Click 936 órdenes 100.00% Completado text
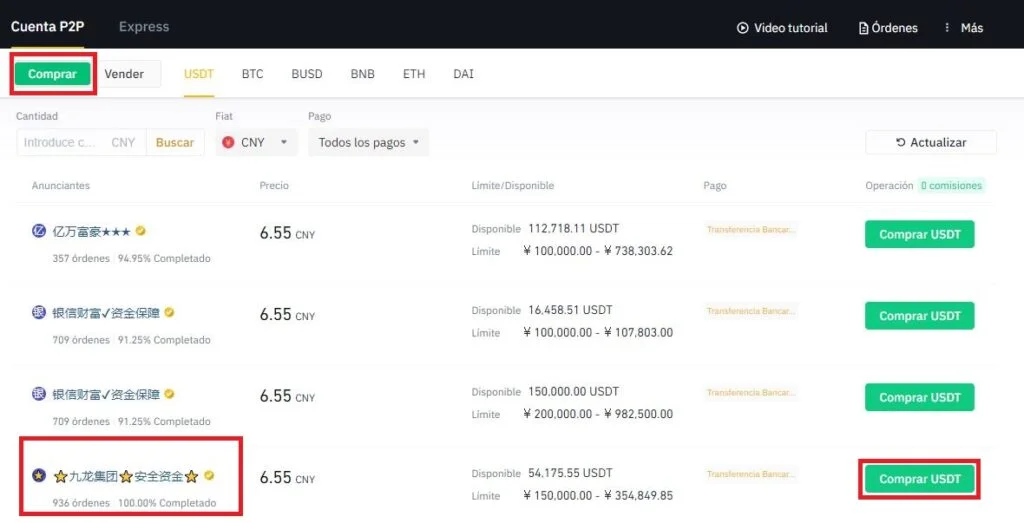Screen dimensions: 1024x523 tap(134, 503)
